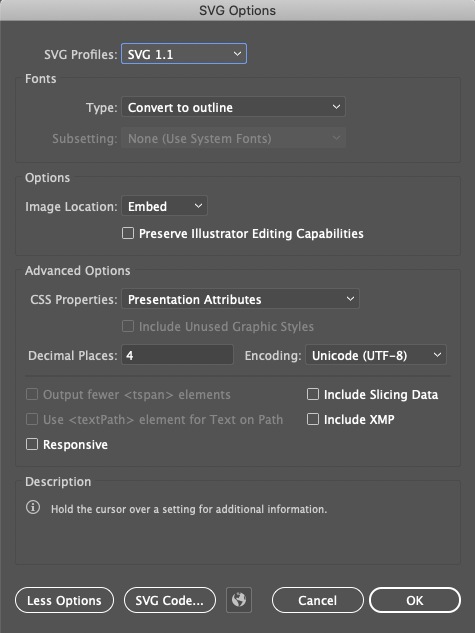Screen dimensions: 475x633
Task: Click the Decimal Places input field
Action: tap(177, 355)
